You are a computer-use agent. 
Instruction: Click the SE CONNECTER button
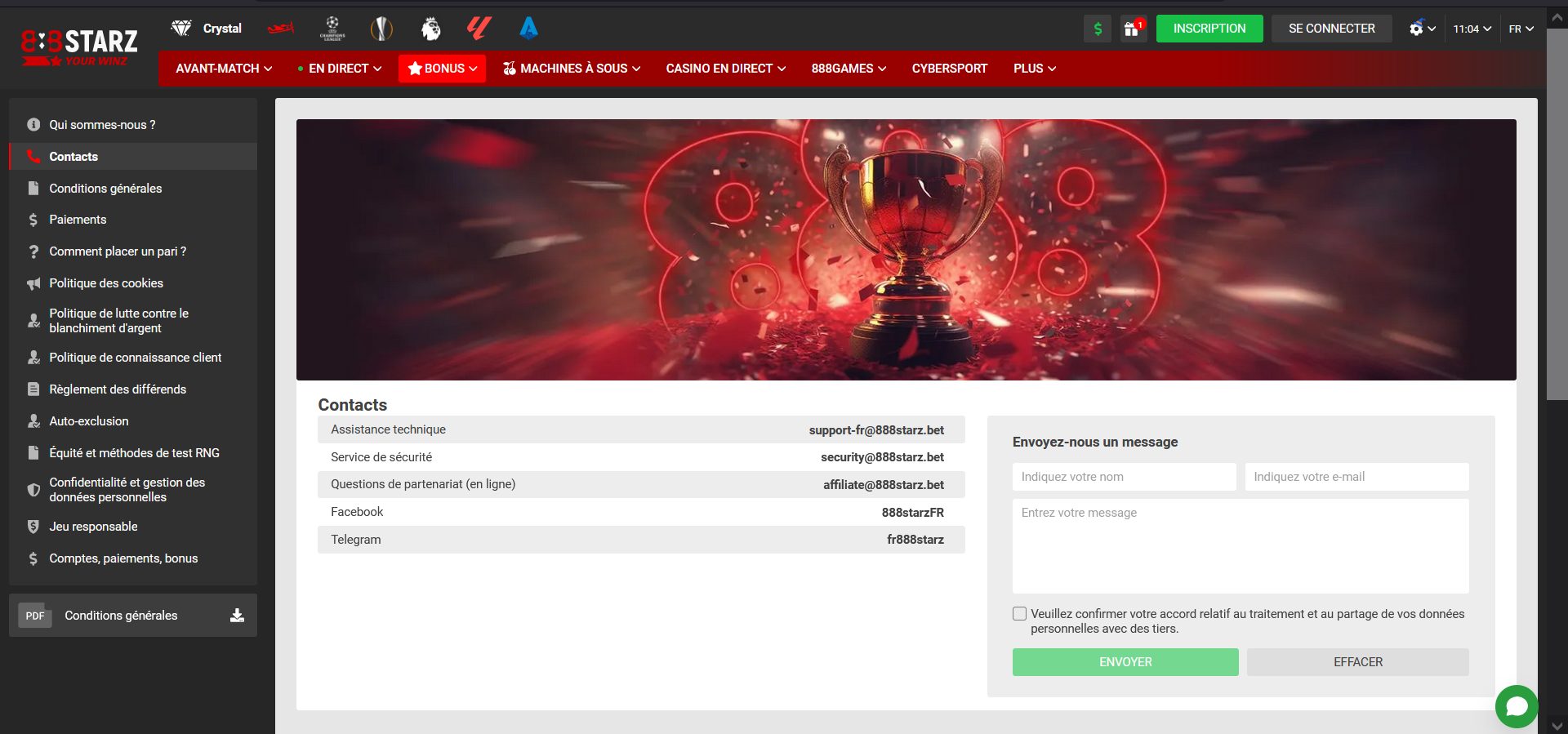[x=1332, y=29]
